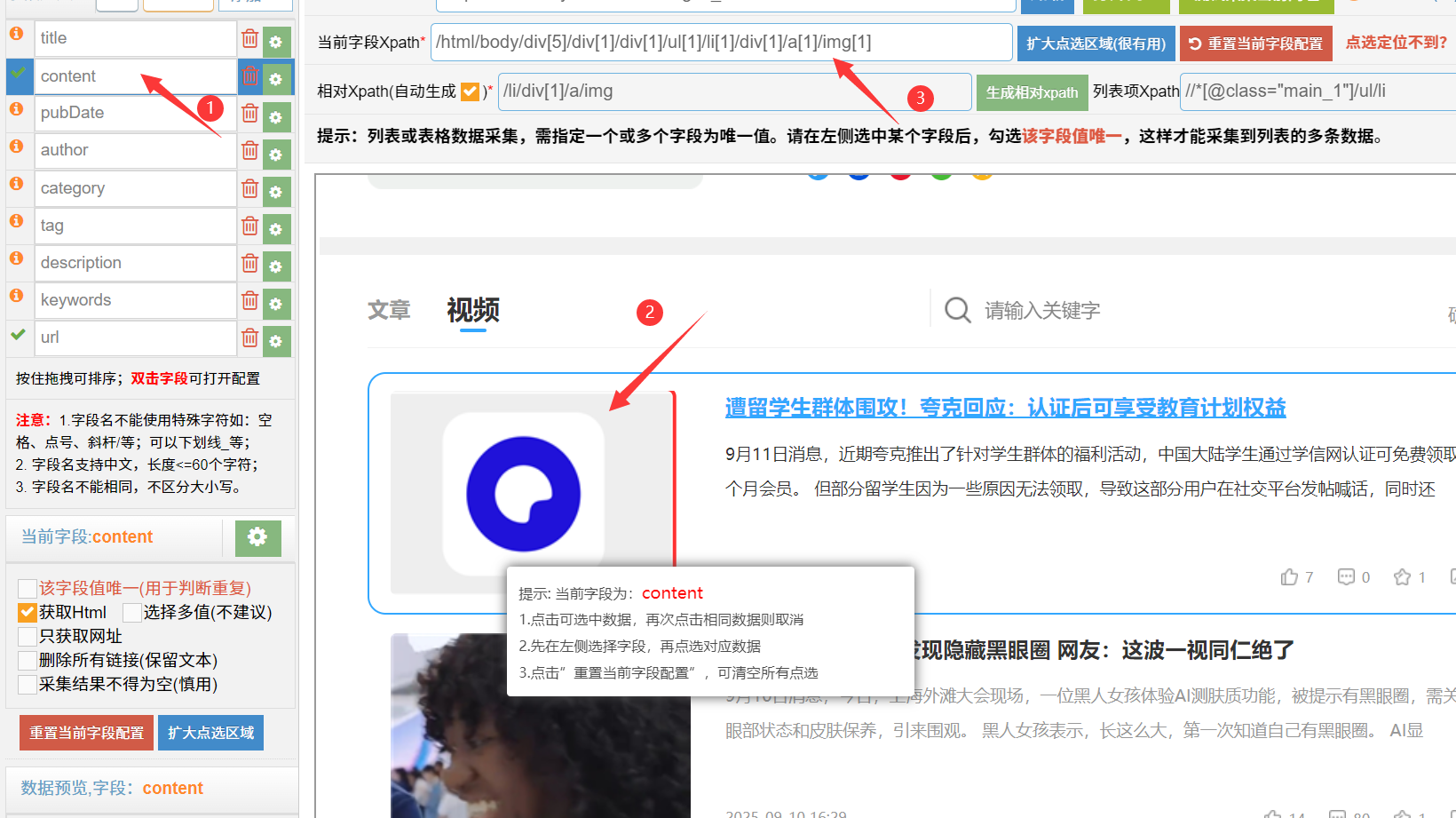Switch to the 文章 tab
The image size is (1456, 818).
point(389,310)
